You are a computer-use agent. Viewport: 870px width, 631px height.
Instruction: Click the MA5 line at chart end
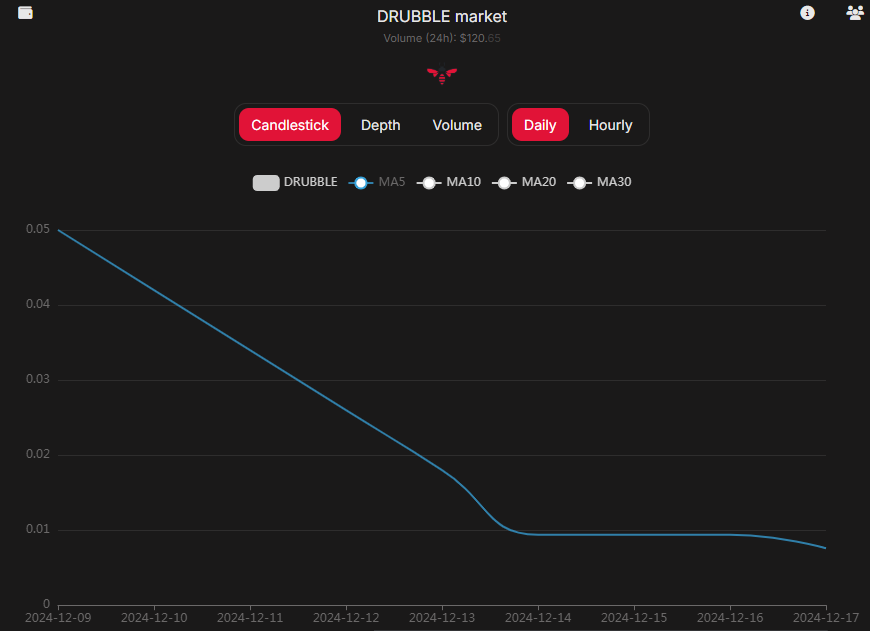825,548
